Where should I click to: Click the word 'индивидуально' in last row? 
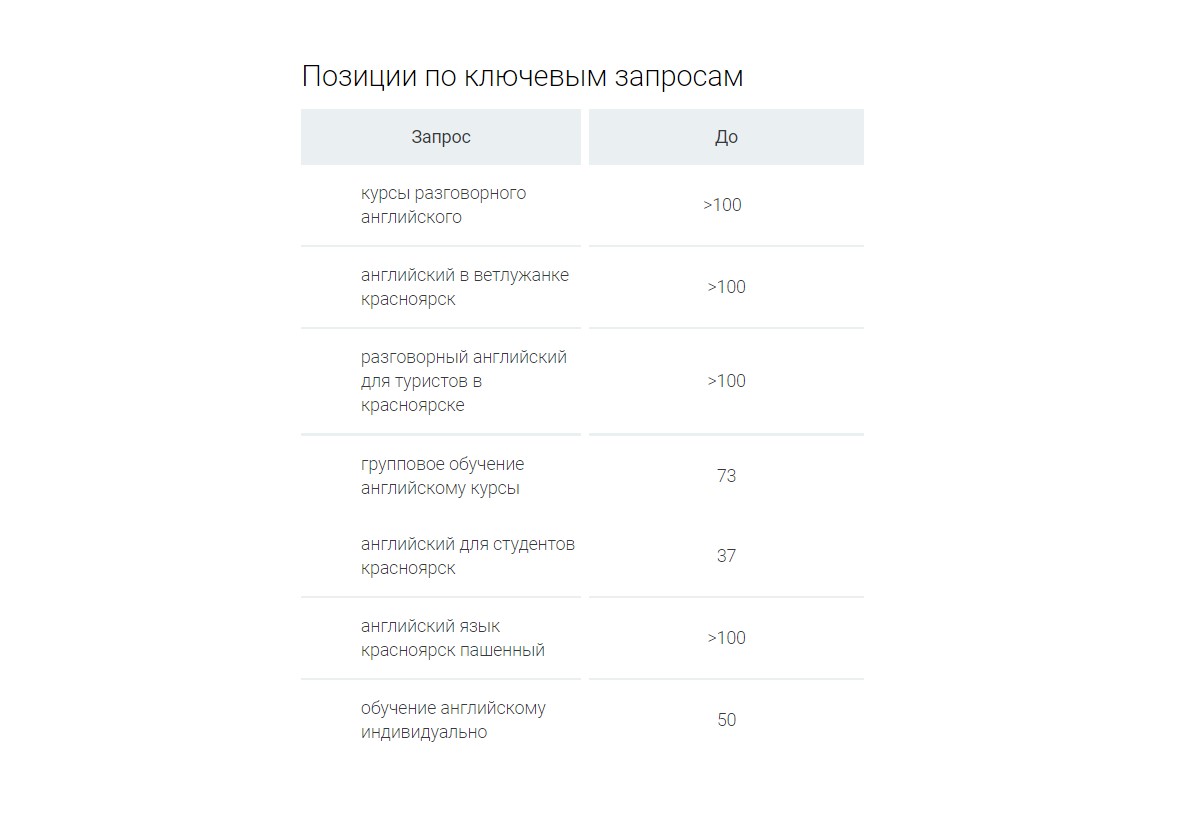(x=424, y=732)
